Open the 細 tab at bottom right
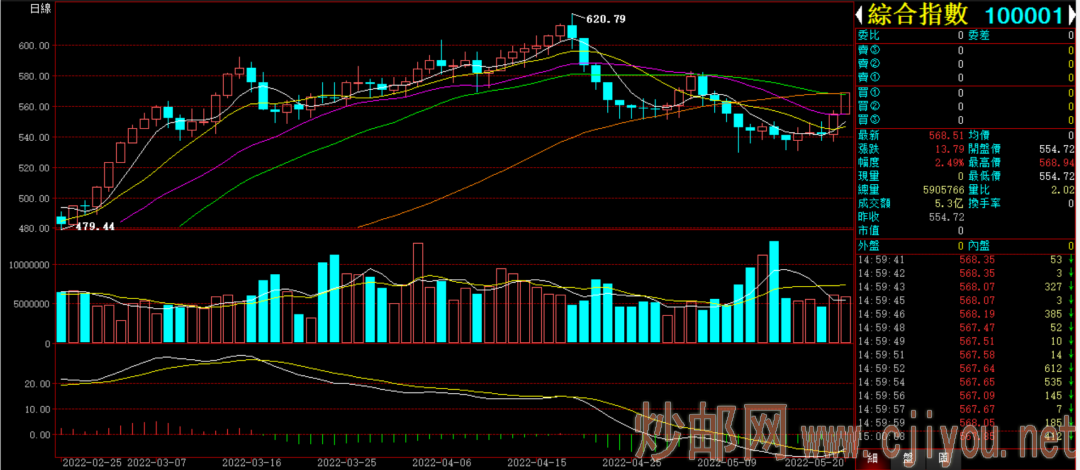 click(x=873, y=459)
